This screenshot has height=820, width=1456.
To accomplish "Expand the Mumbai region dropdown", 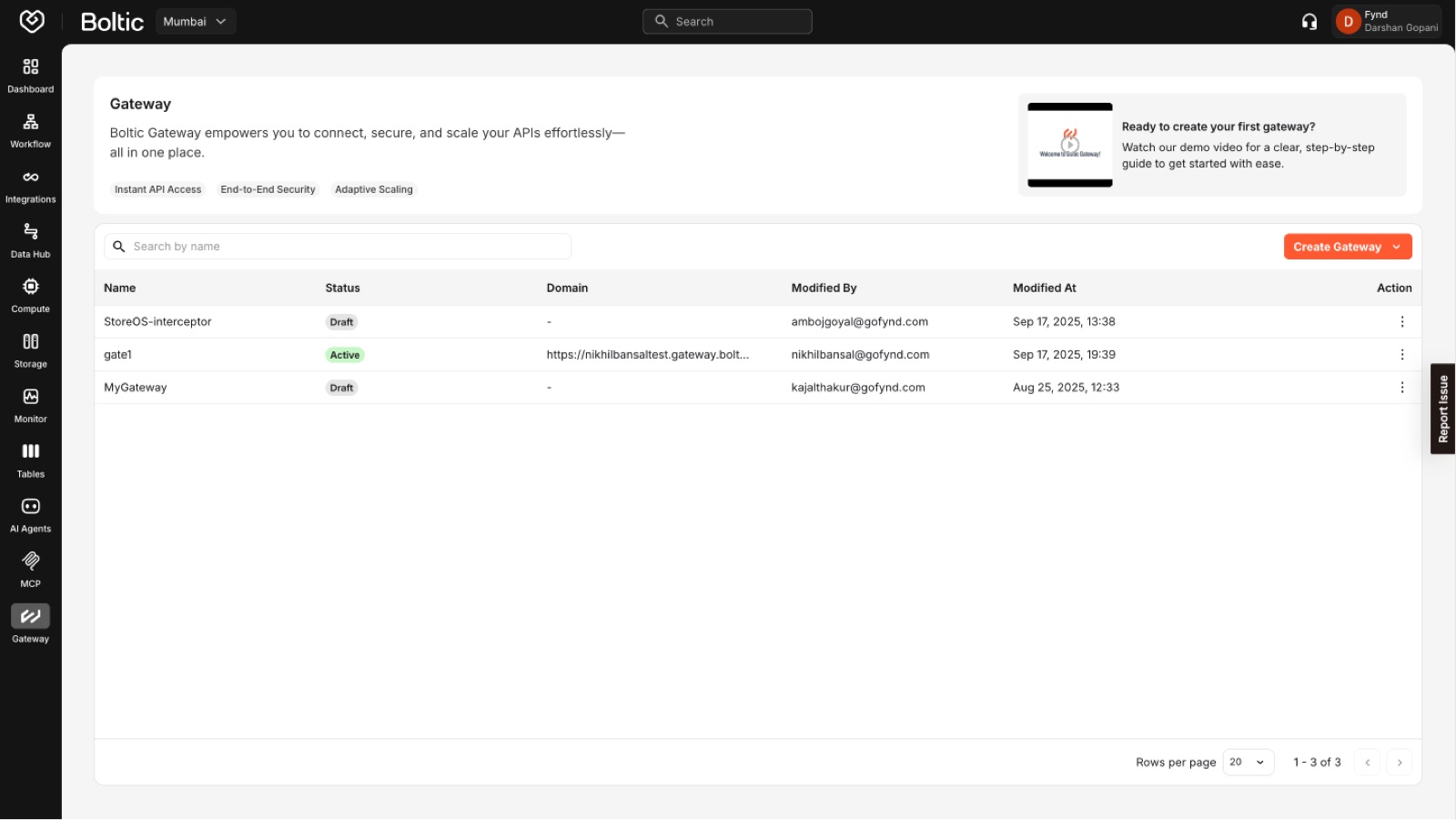I will coord(196,22).
